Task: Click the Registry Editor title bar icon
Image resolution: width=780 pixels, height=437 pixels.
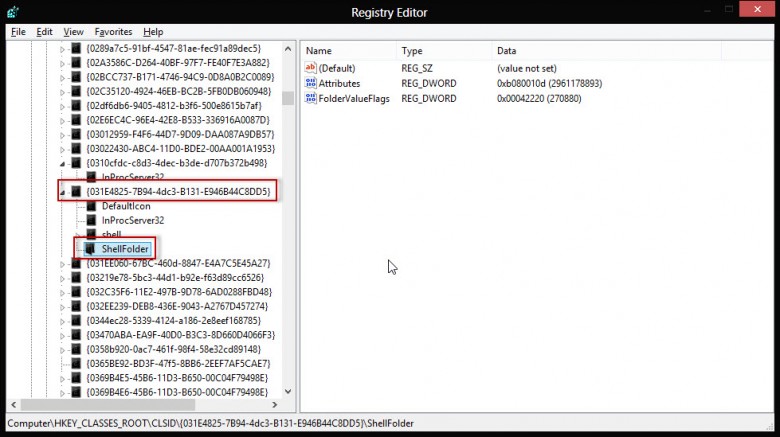Action: (x=13, y=11)
